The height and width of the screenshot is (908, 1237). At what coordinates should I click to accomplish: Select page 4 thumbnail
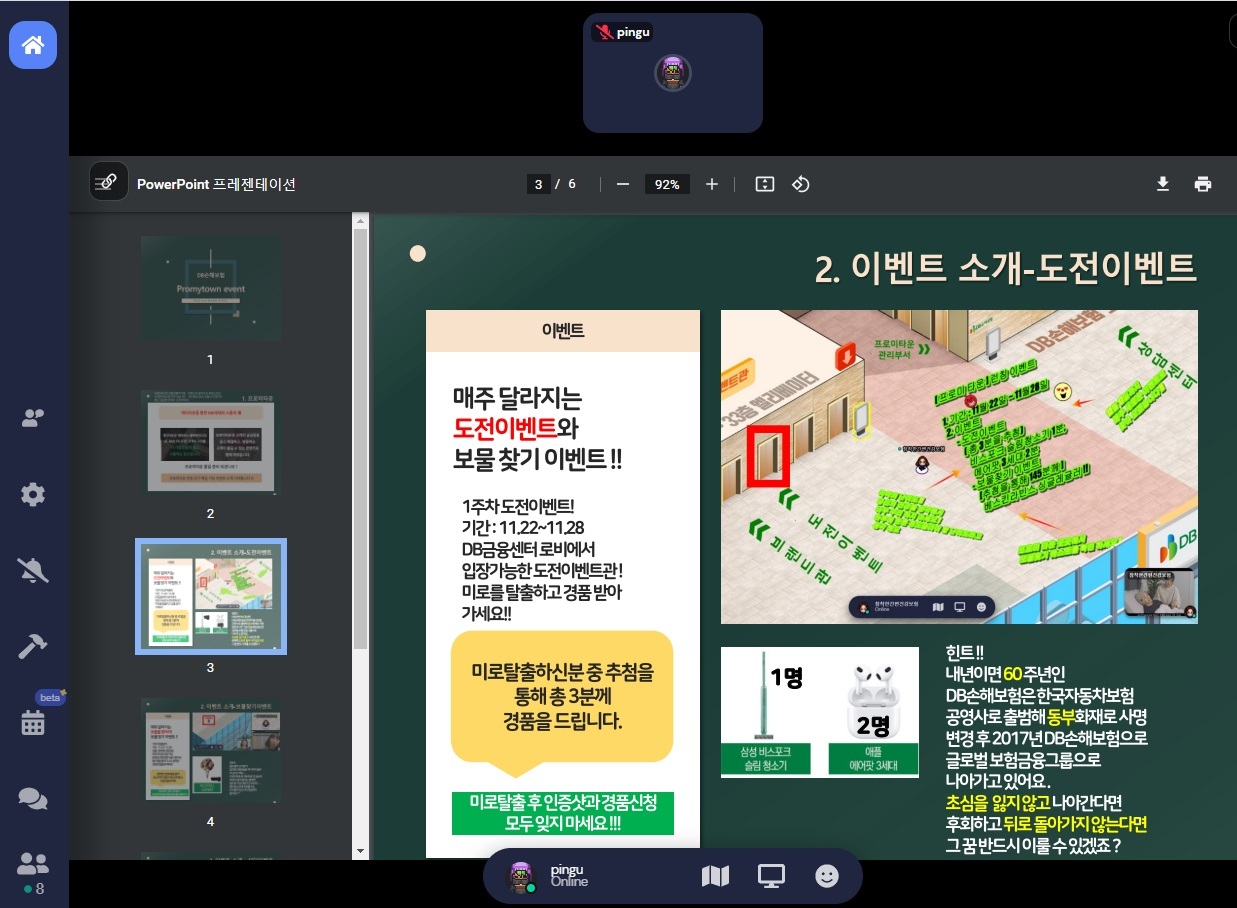[211, 750]
